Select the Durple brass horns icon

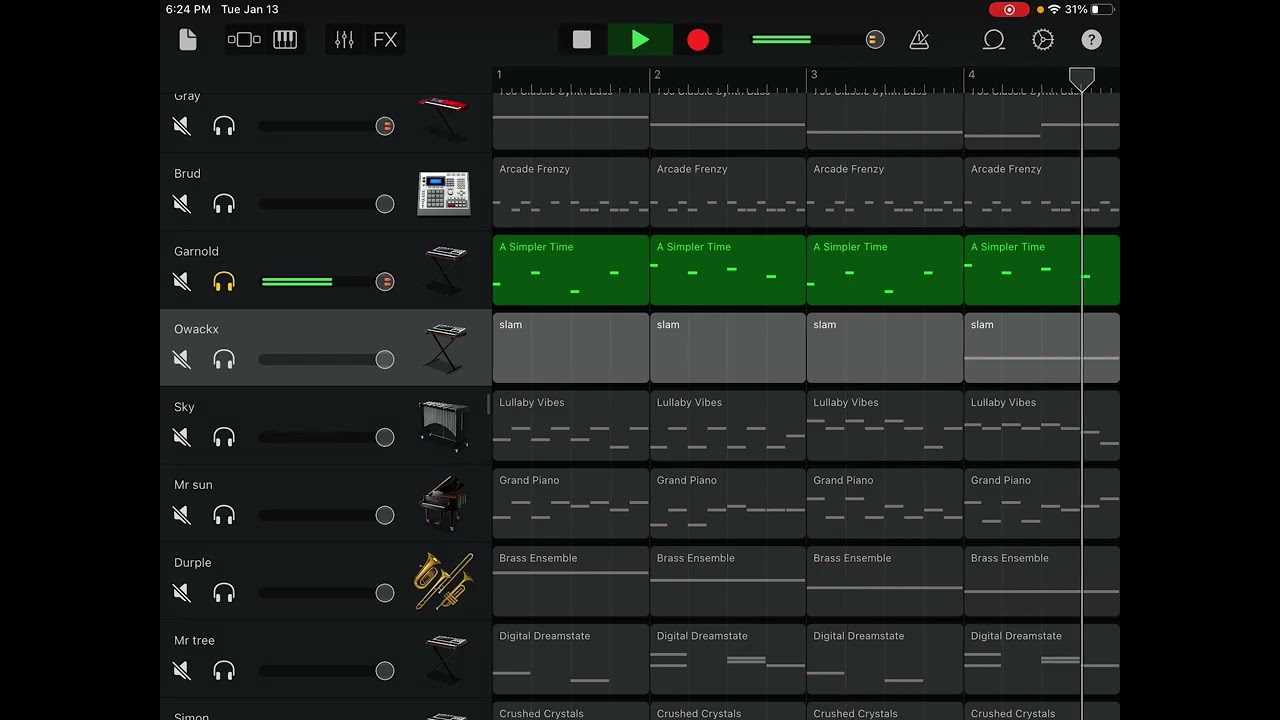pos(444,581)
